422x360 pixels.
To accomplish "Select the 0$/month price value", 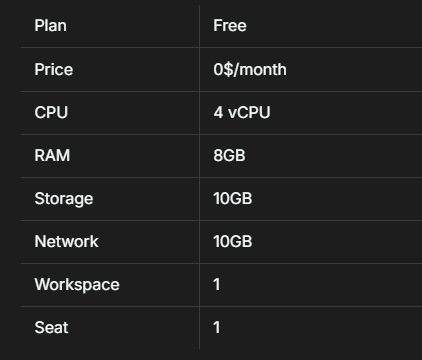I will [250, 69].
